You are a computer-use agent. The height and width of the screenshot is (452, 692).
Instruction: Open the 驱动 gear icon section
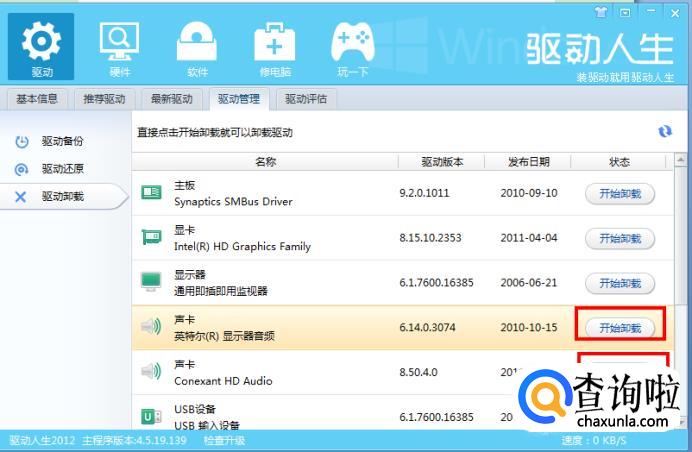tap(41, 46)
